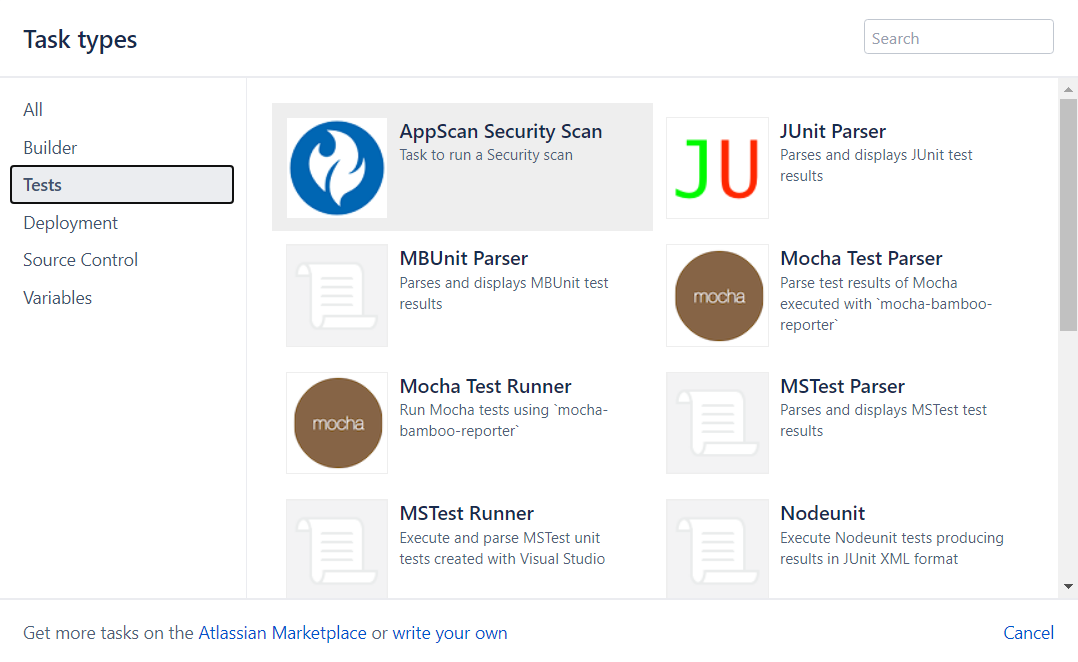Choose Nodeunit task title
This screenshot has height=662, width=1078.
coord(822,514)
